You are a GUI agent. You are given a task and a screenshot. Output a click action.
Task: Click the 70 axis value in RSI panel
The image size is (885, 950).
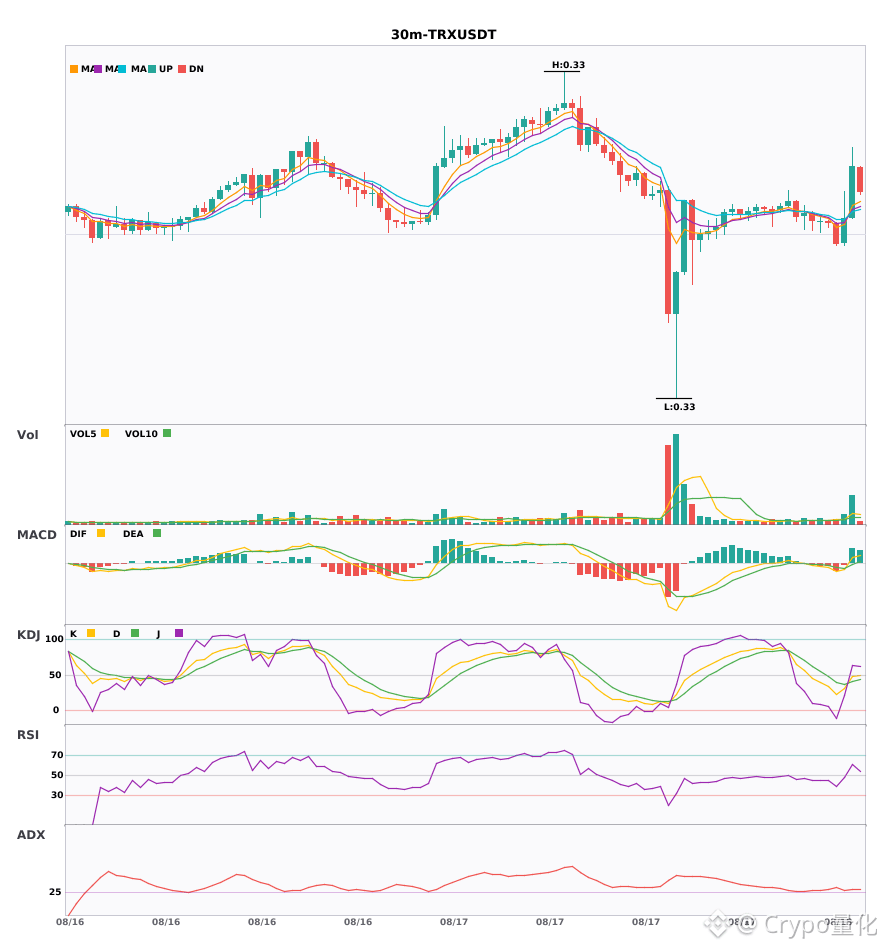click(57, 755)
